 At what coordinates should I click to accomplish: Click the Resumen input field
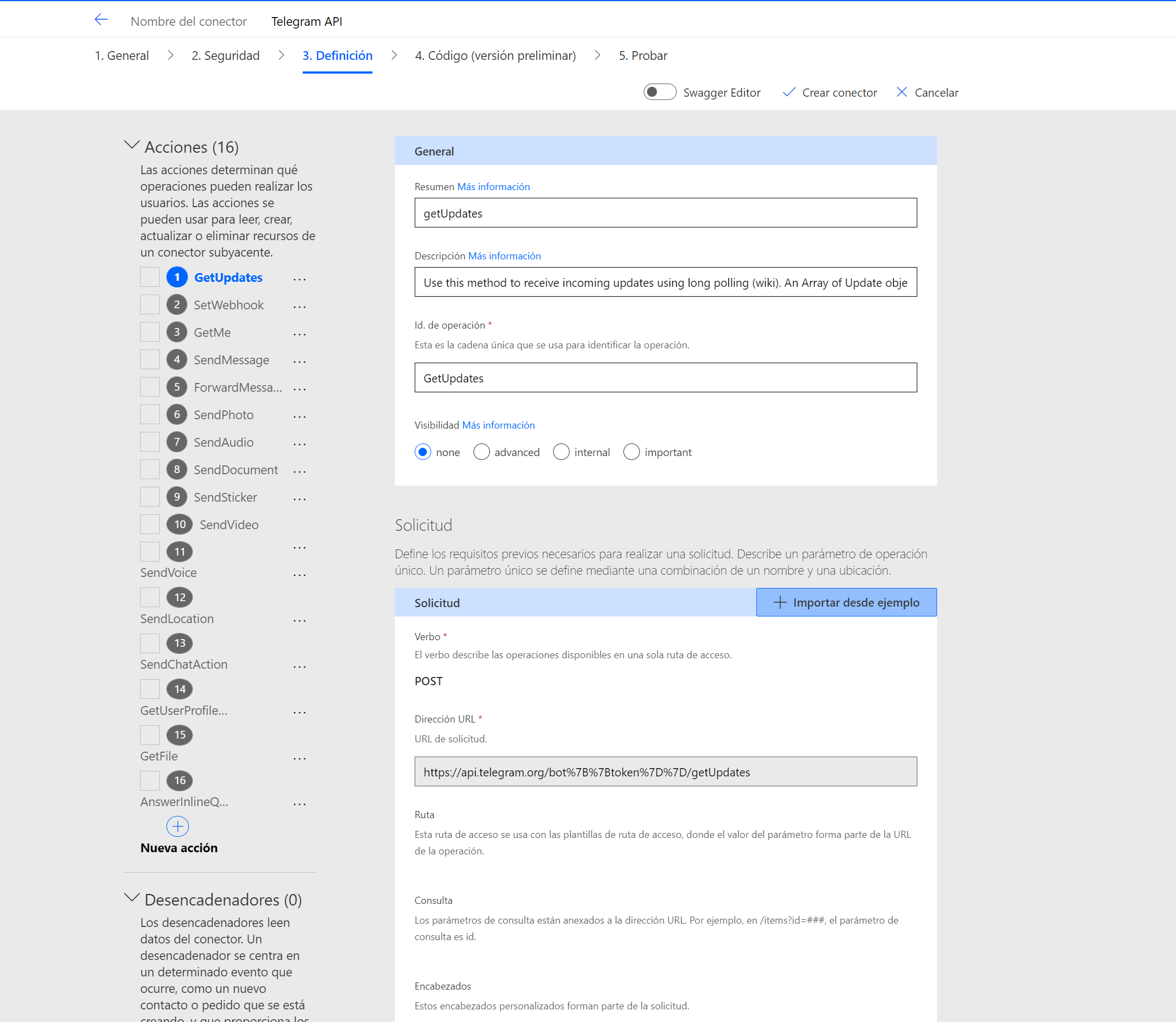[665, 213]
